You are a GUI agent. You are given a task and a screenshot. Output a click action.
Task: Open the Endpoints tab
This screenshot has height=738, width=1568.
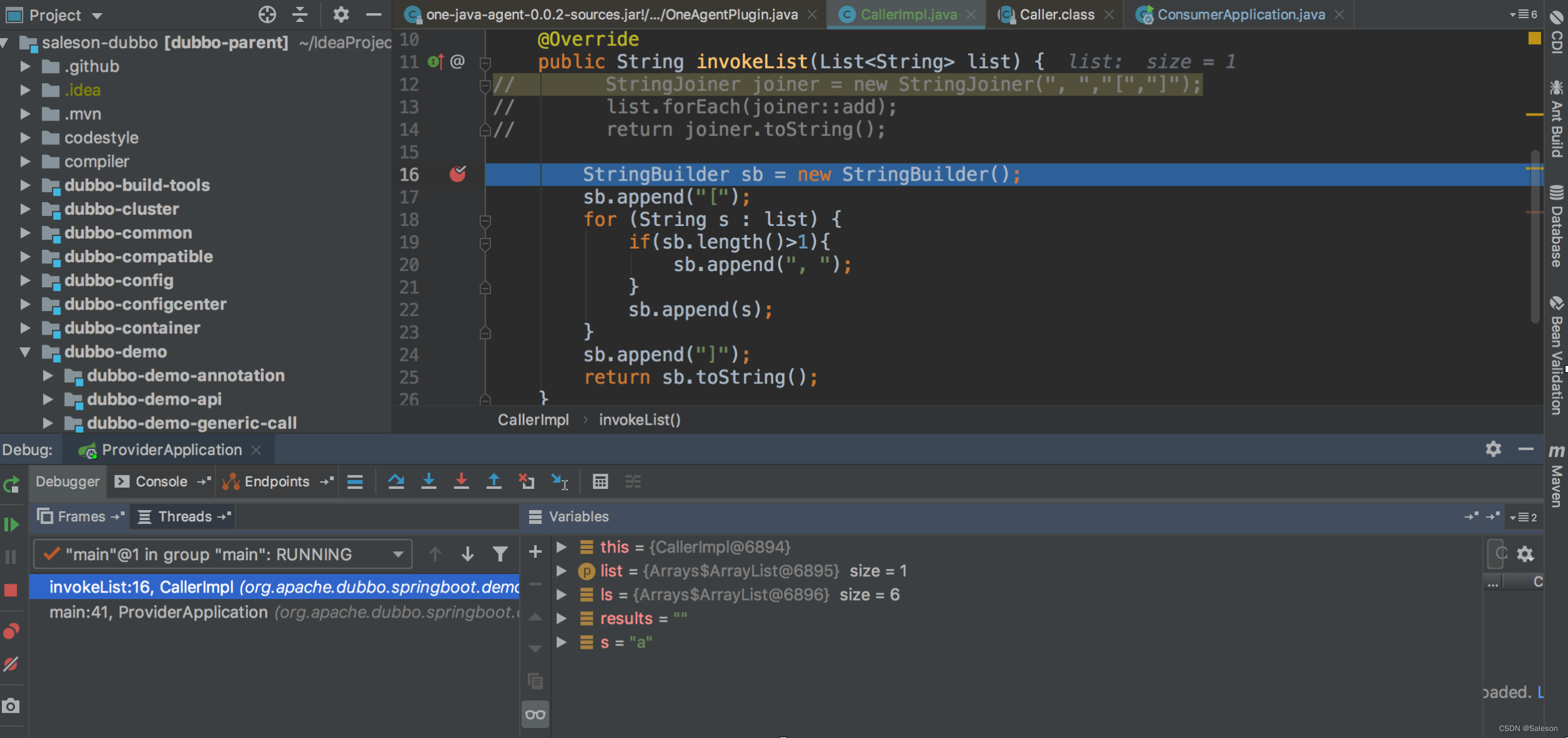(x=277, y=481)
